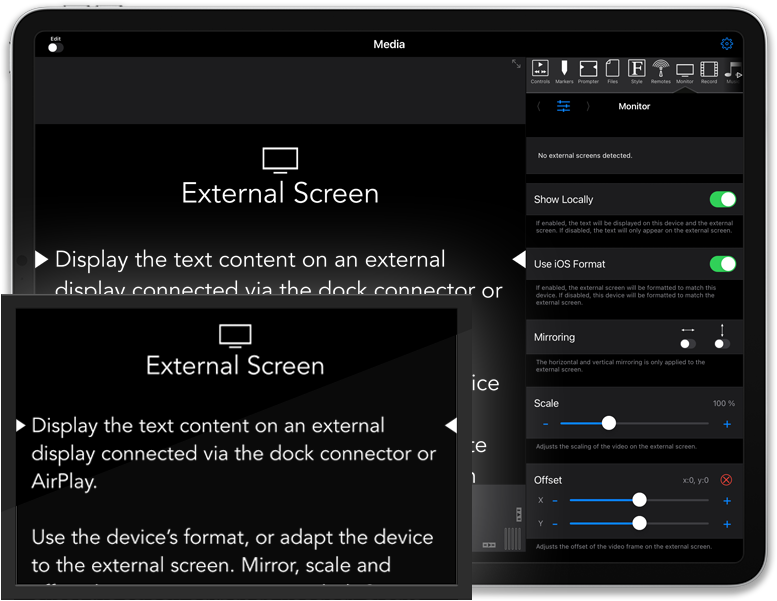This screenshot has height=601, width=777.
Task: Open the Music panel icon
Action: [x=733, y=71]
